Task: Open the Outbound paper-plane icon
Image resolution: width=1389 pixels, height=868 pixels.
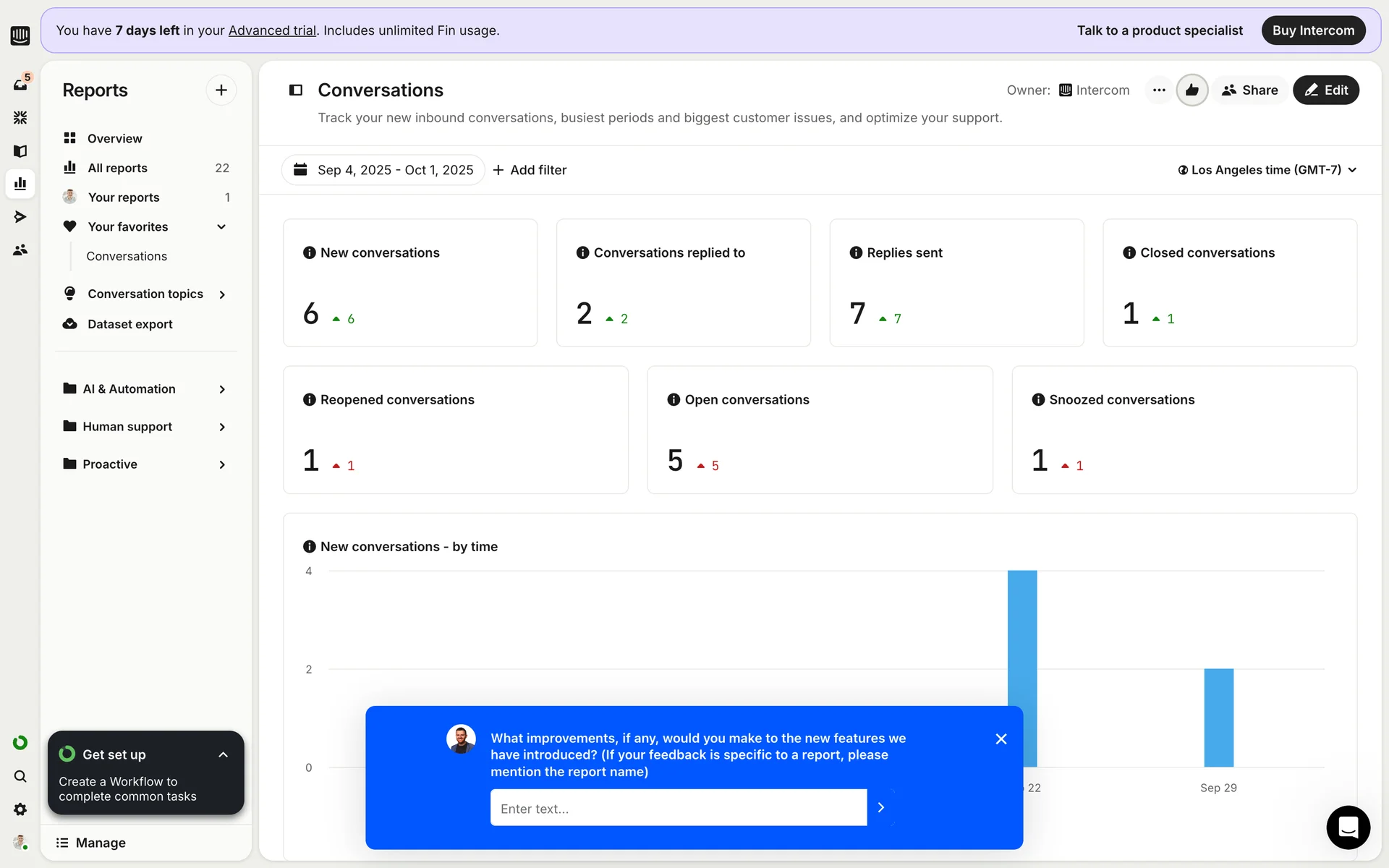Action: 20,216
